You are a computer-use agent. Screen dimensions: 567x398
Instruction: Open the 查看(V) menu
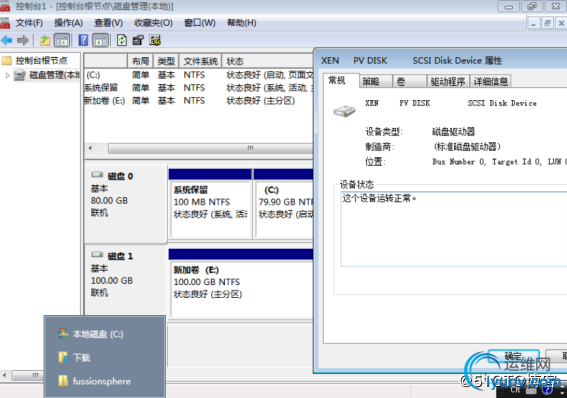point(108,23)
